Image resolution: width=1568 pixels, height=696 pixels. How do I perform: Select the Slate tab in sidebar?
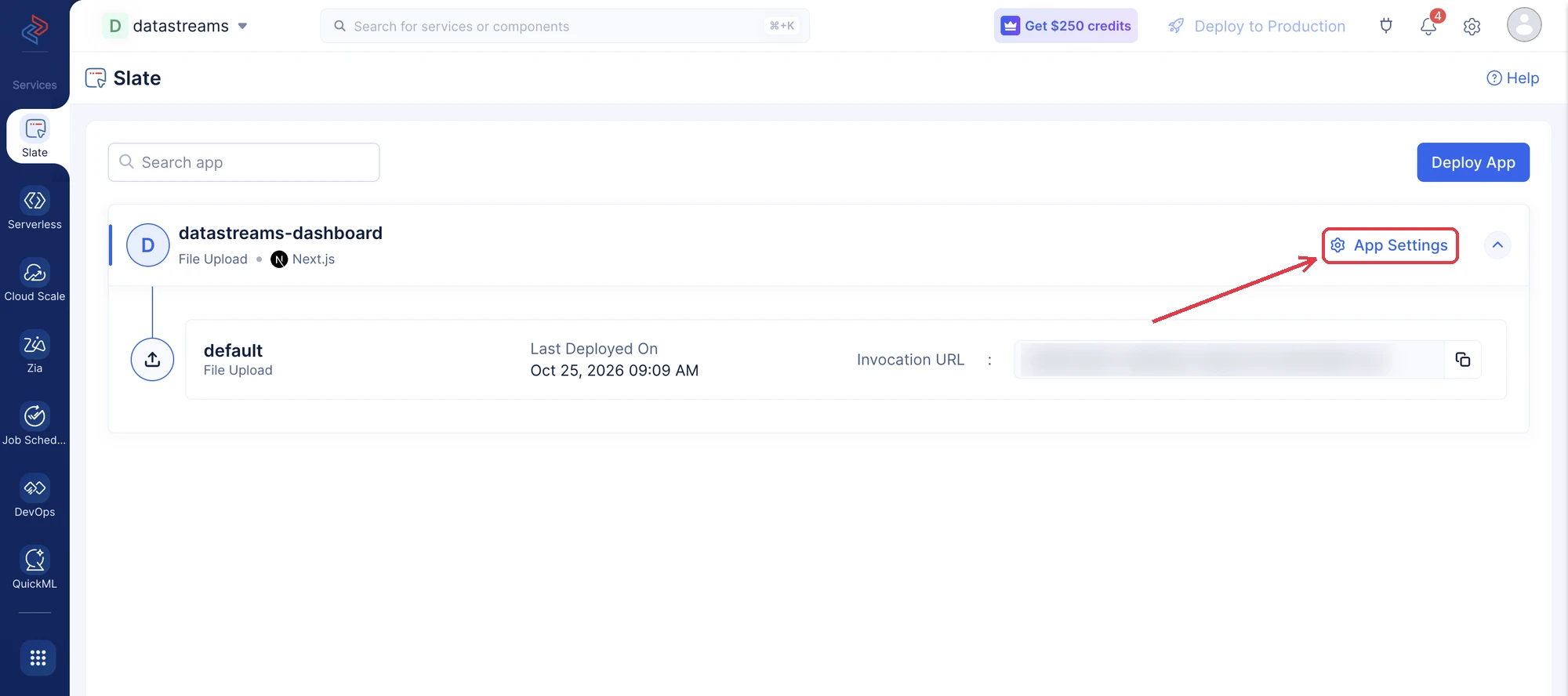[x=34, y=137]
